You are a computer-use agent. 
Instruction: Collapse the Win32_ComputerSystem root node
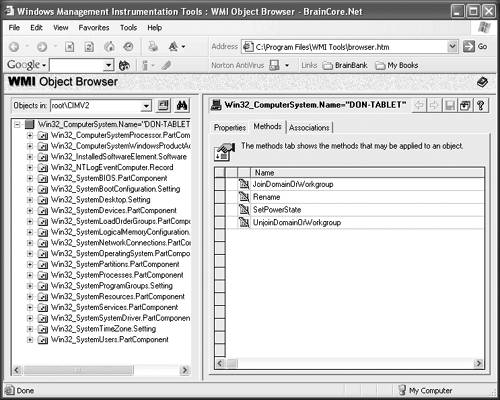17,125
